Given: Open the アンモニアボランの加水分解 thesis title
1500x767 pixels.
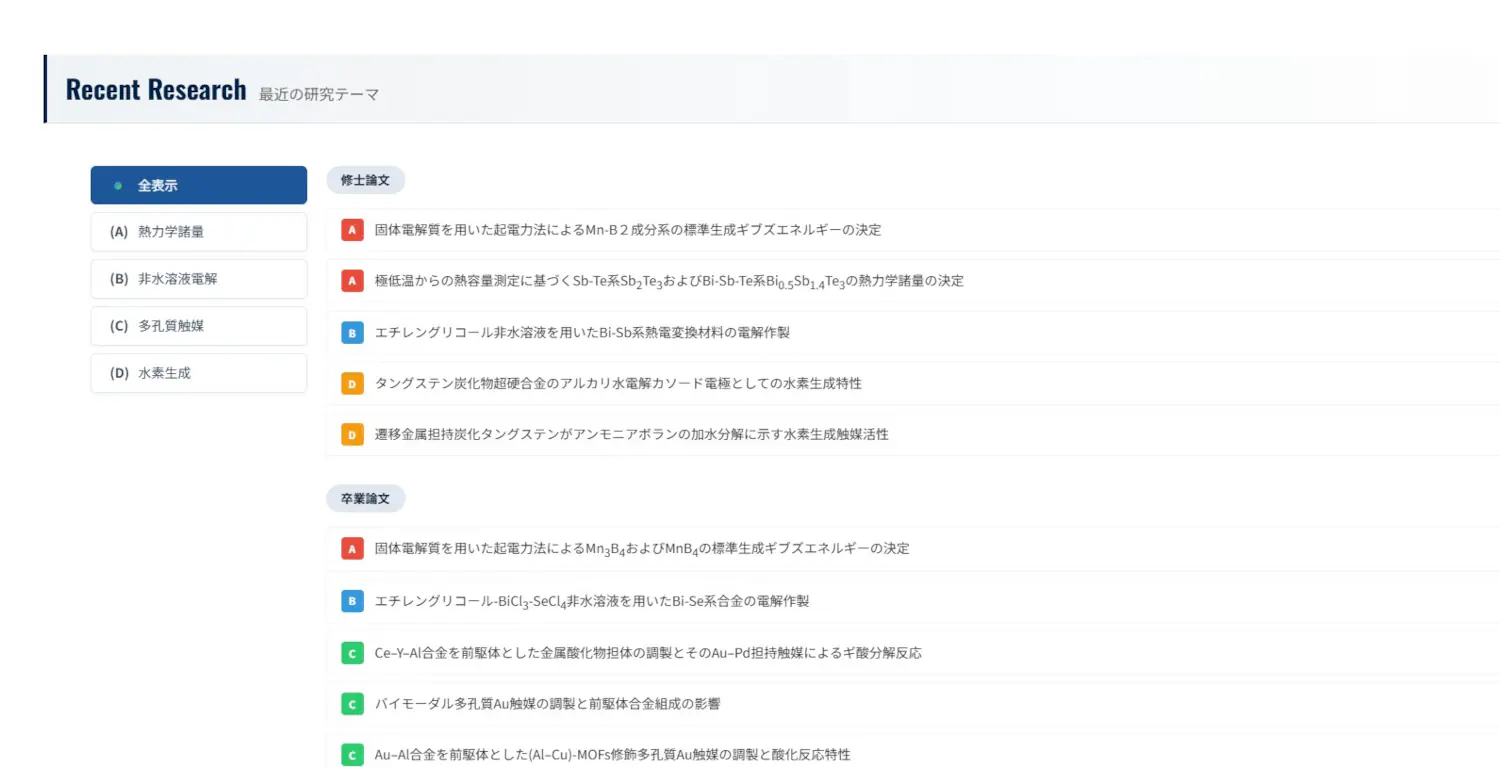Looking at the screenshot, I should pos(632,434).
